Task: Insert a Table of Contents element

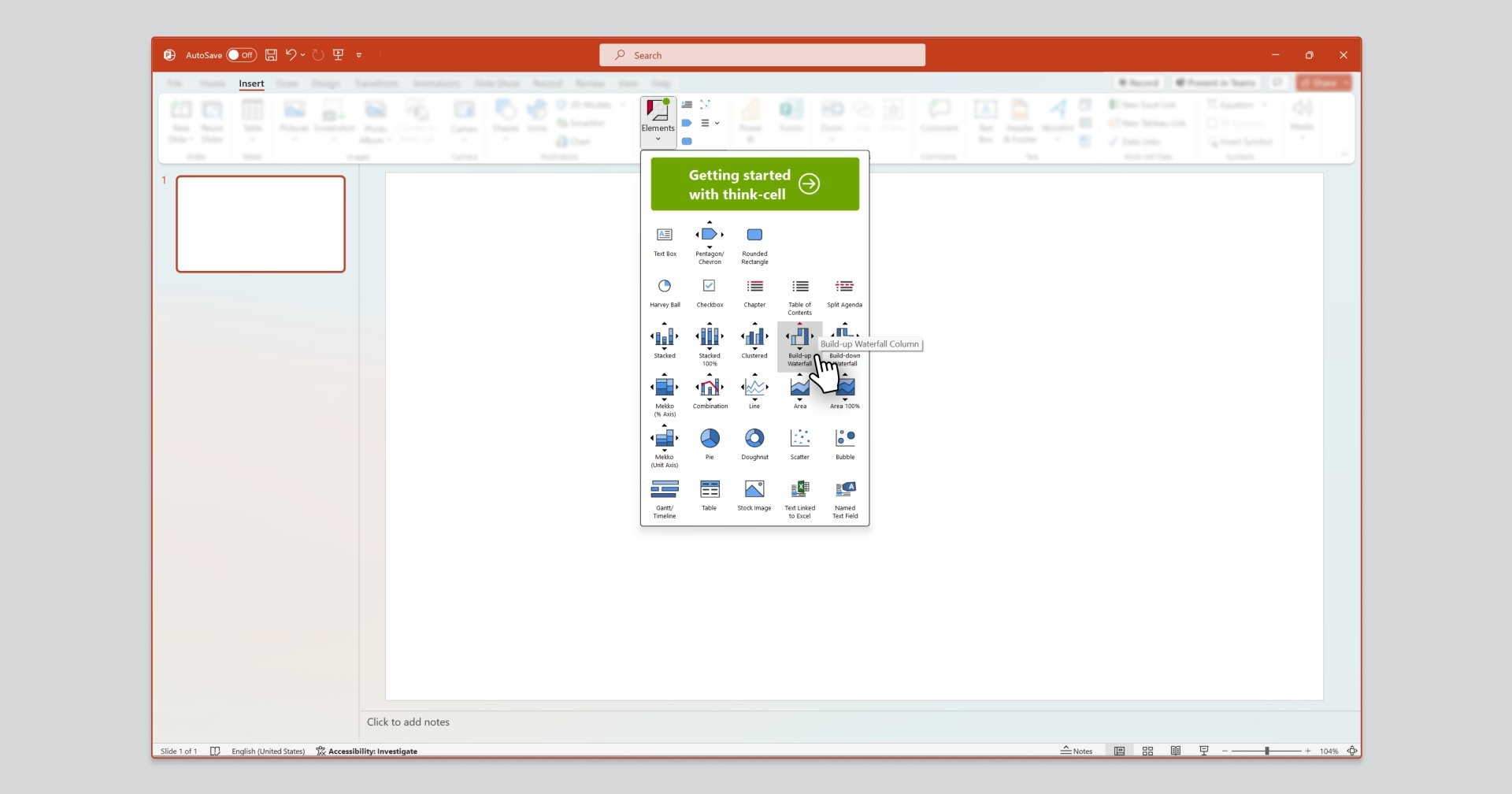Action: coord(799,296)
